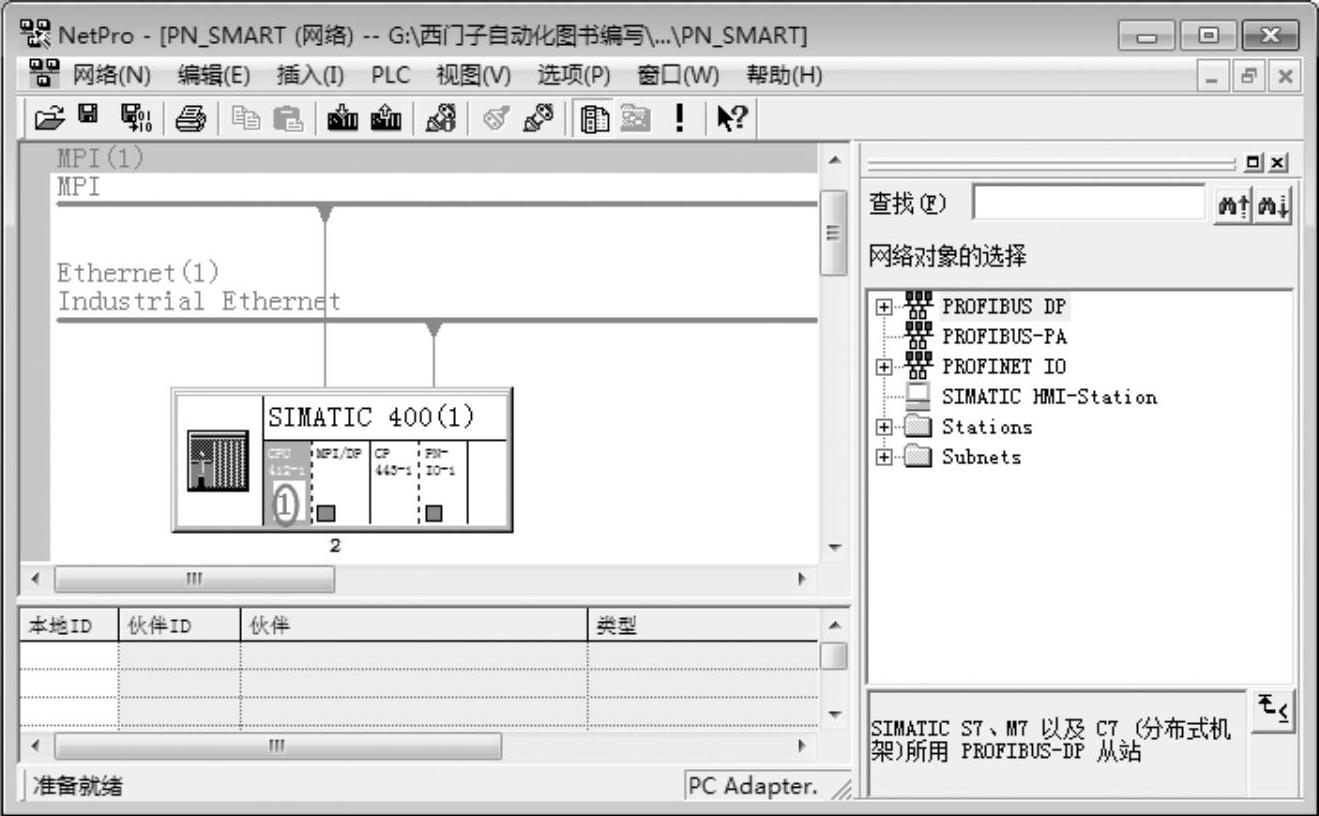Click the MPI(1) subnet label
Viewport: 1319px width, 816px height.
coord(101,160)
